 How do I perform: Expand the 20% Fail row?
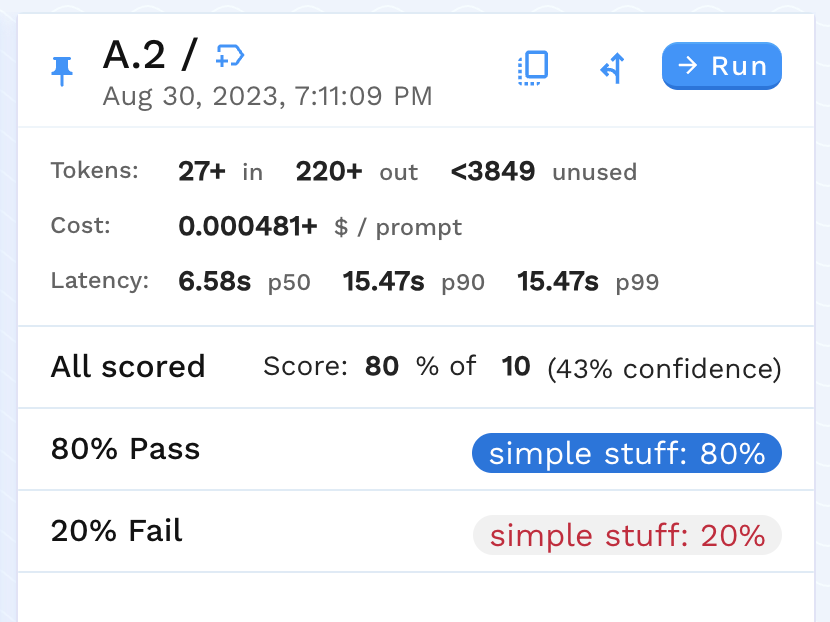click(117, 531)
